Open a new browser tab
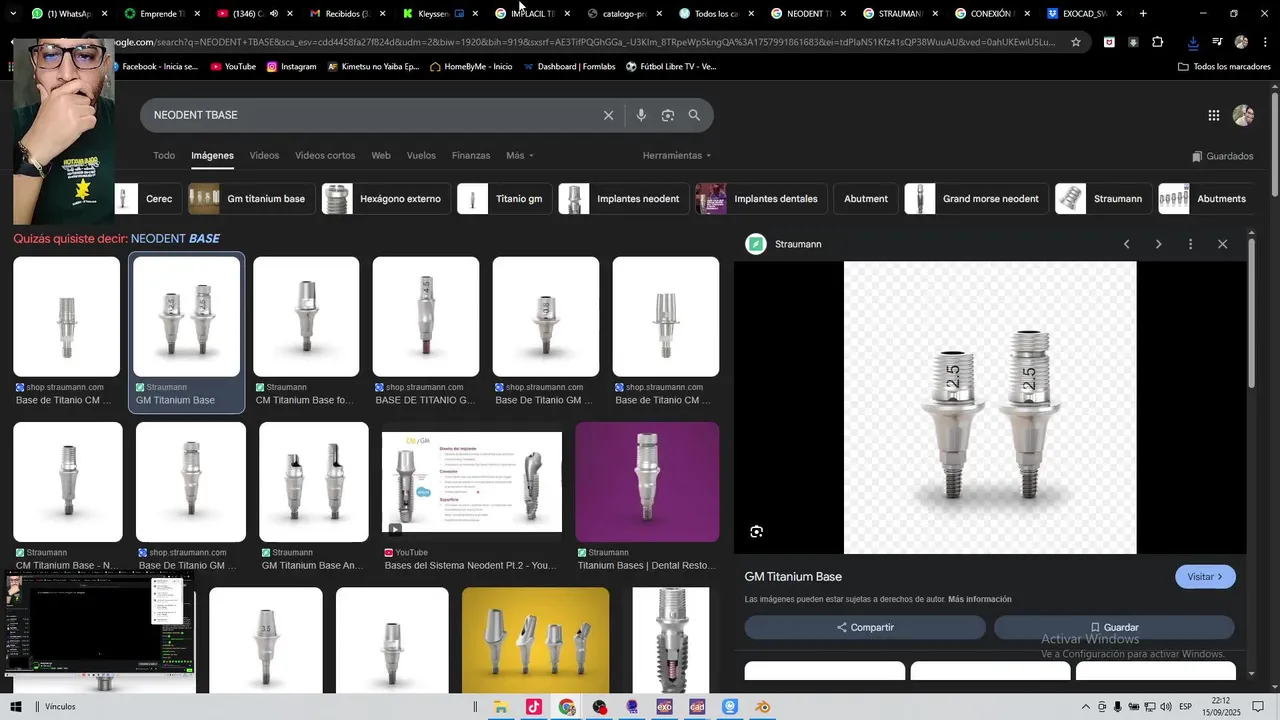This screenshot has width=1280, height=720. click(x=1143, y=14)
